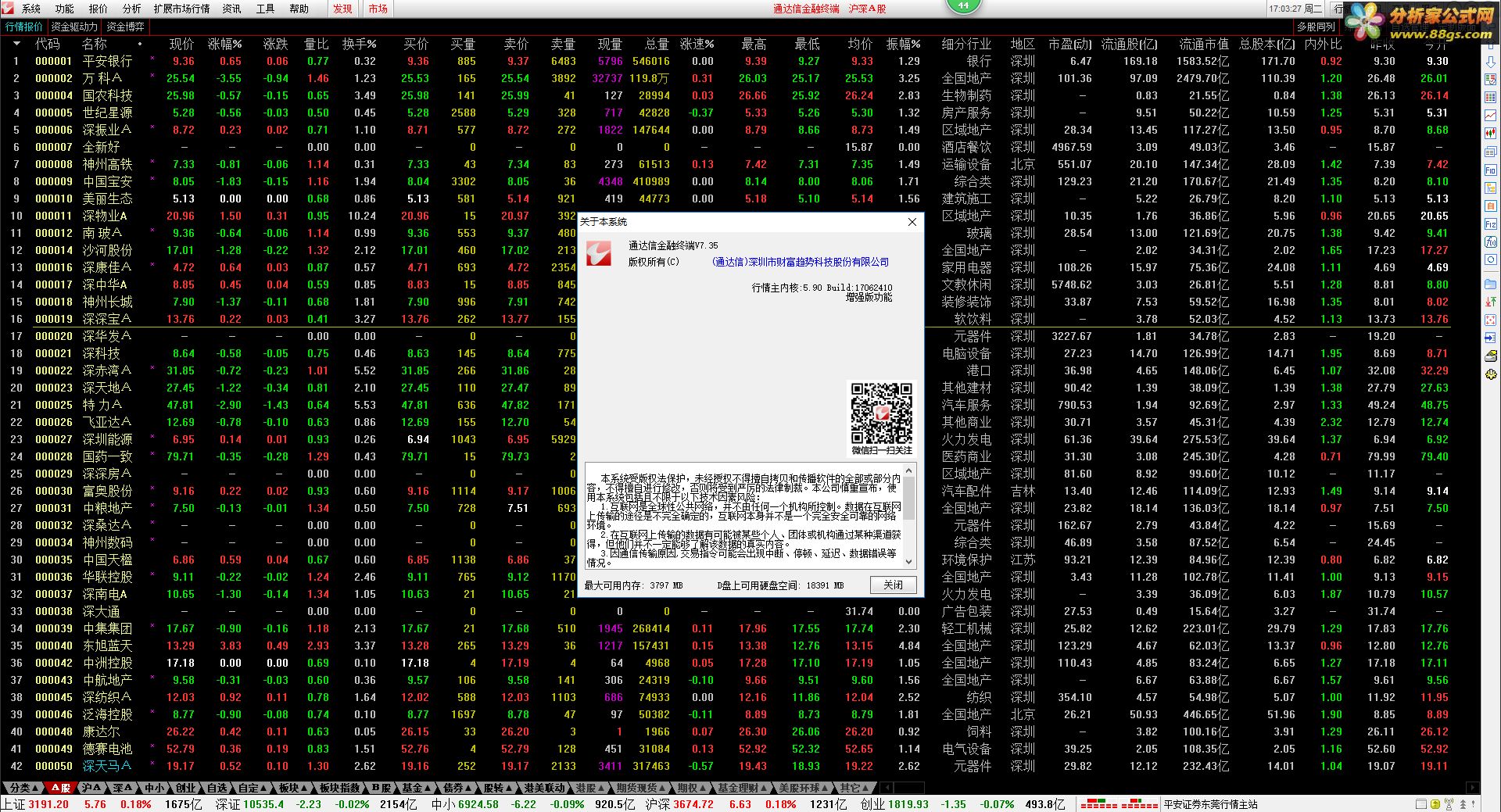
Task: Click 平安证券东莞行情主站 status text
Action: (x=1210, y=804)
